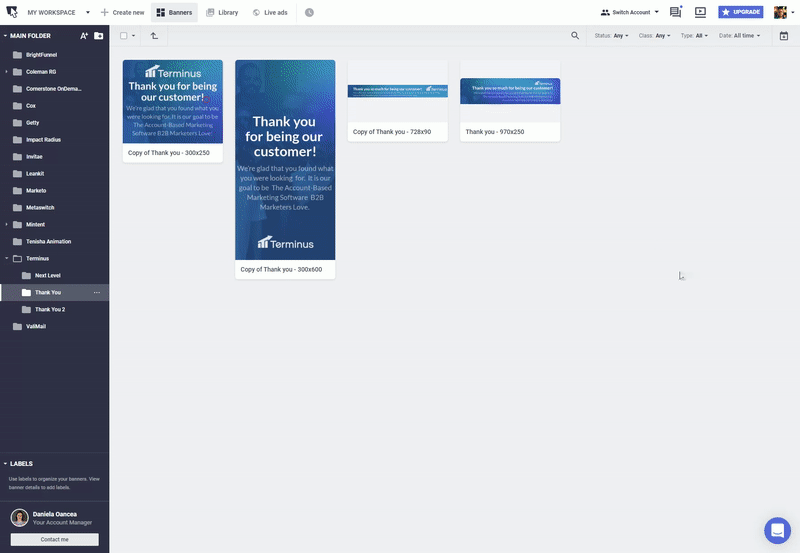Image resolution: width=800 pixels, height=553 pixels.
Task: Click the 'Copy of Thank you - 300x600' title
Action: (x=281, y=269)
